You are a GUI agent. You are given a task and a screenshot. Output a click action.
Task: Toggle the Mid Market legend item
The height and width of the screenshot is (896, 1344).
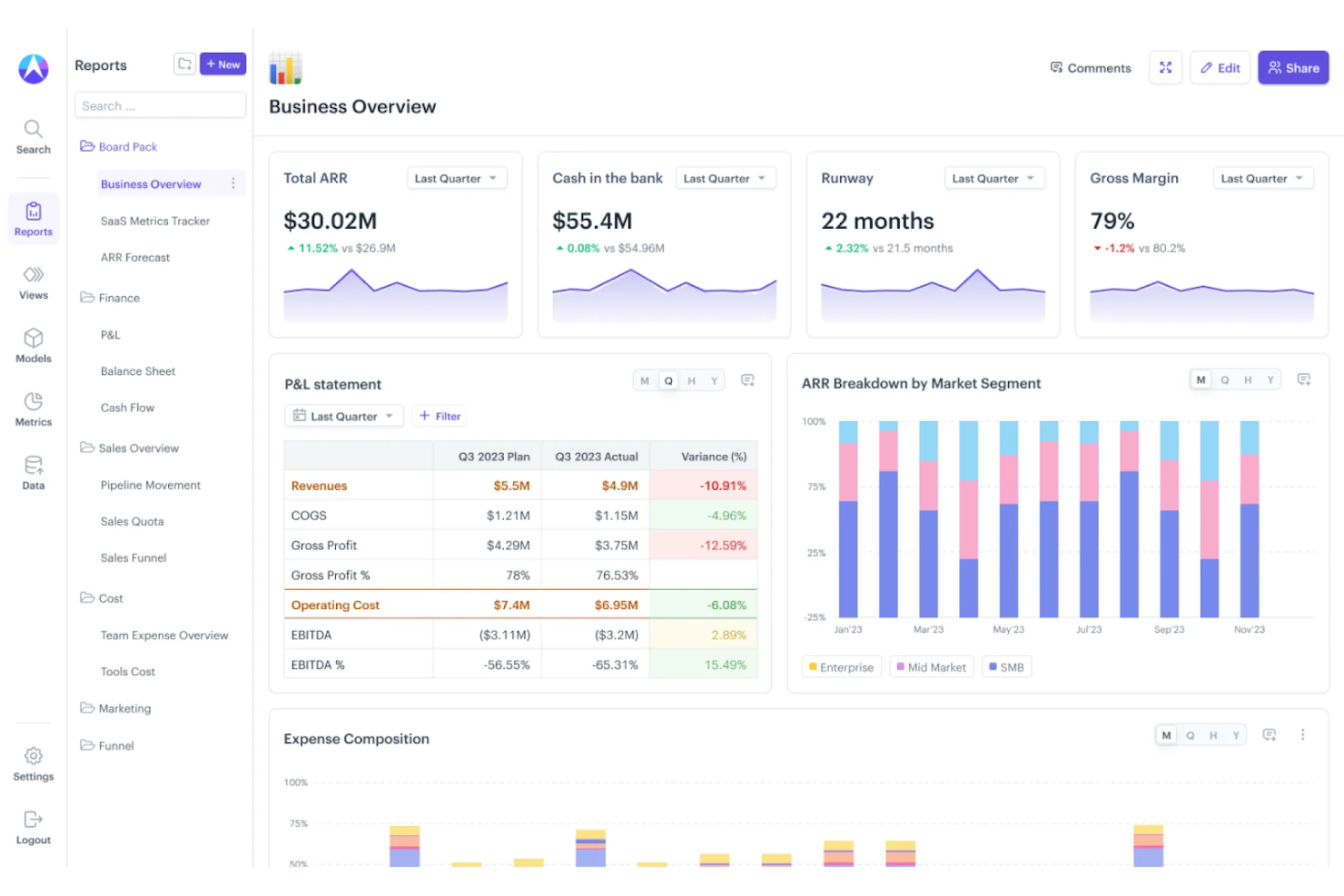pos(931,666)
